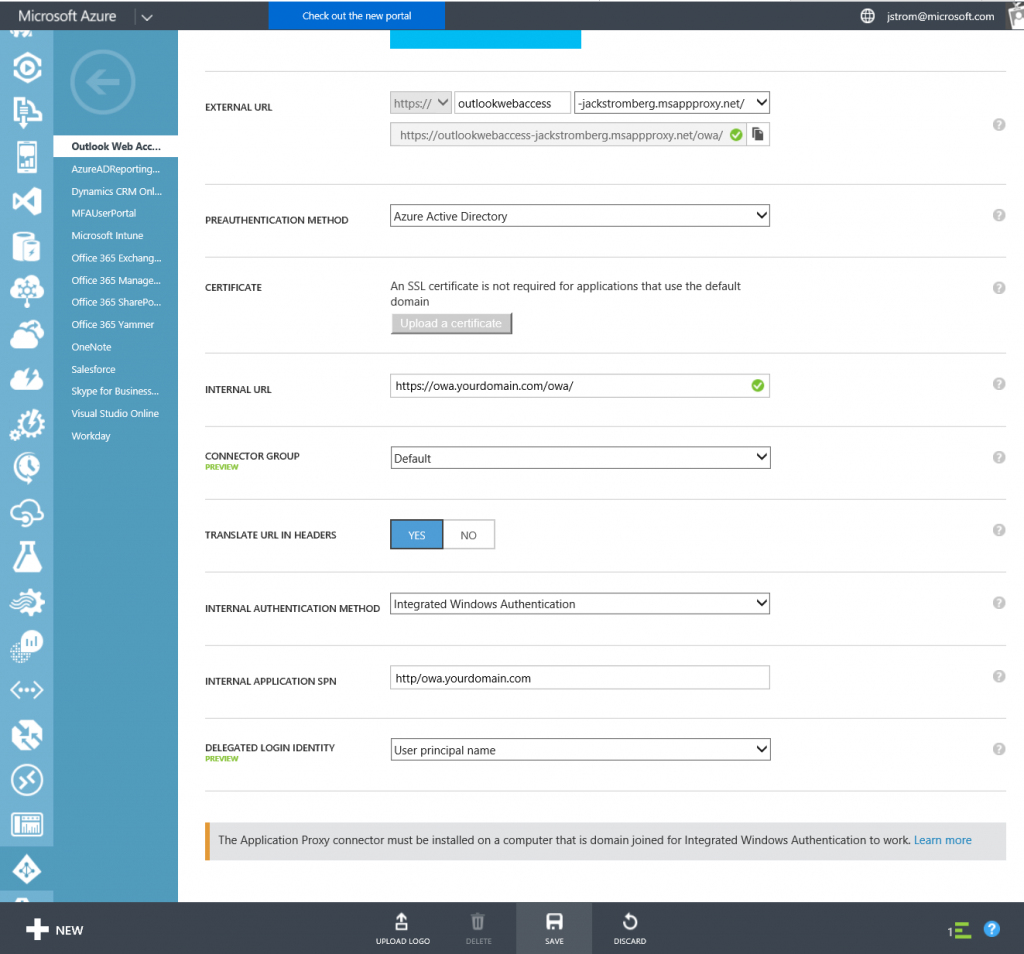The height and width of the screenshot is (954, 1024).
Task: Set Translate URL in Headers to YES
Action: tap(416, 535)
